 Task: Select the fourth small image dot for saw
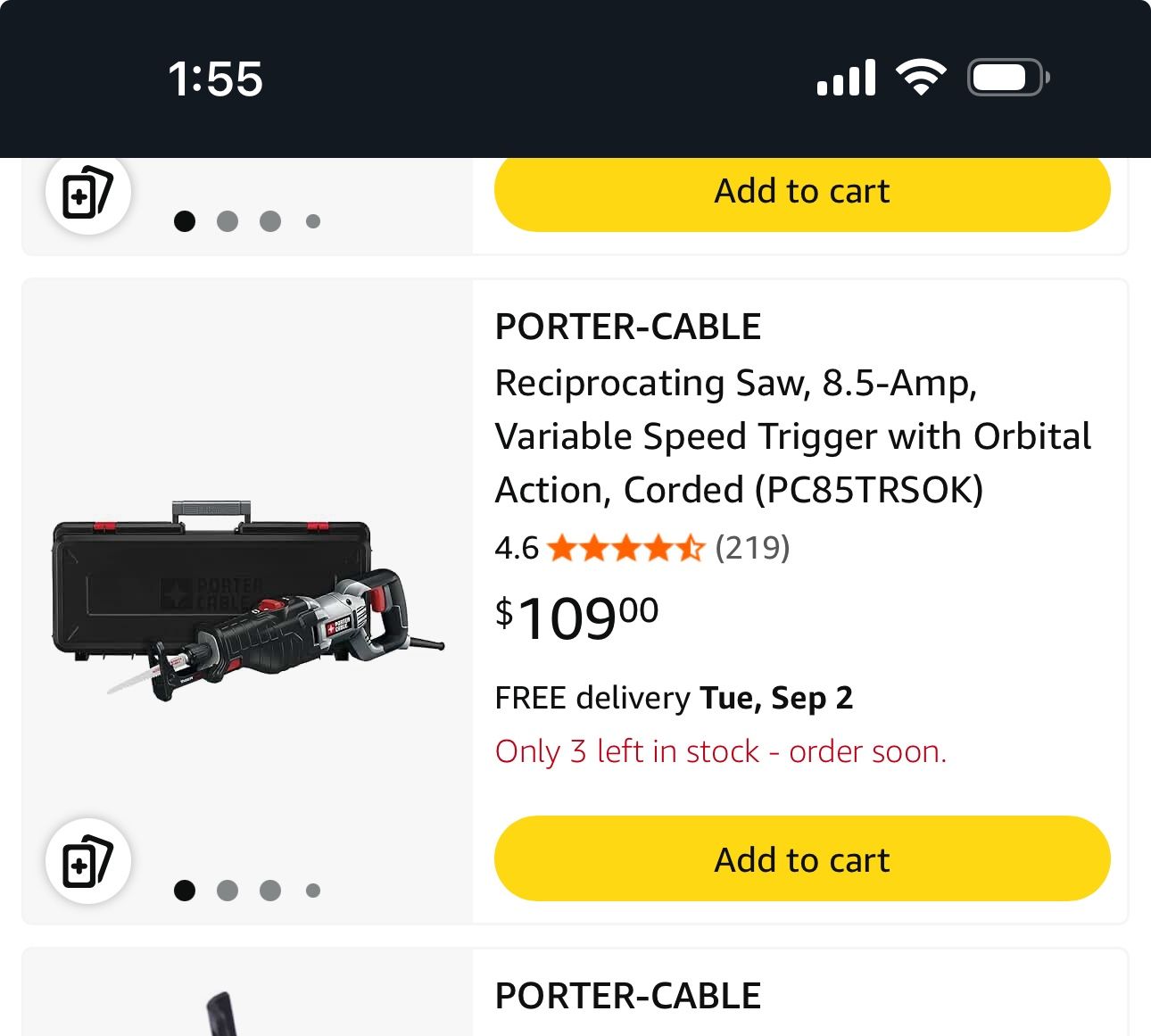(x=313, y=891)
